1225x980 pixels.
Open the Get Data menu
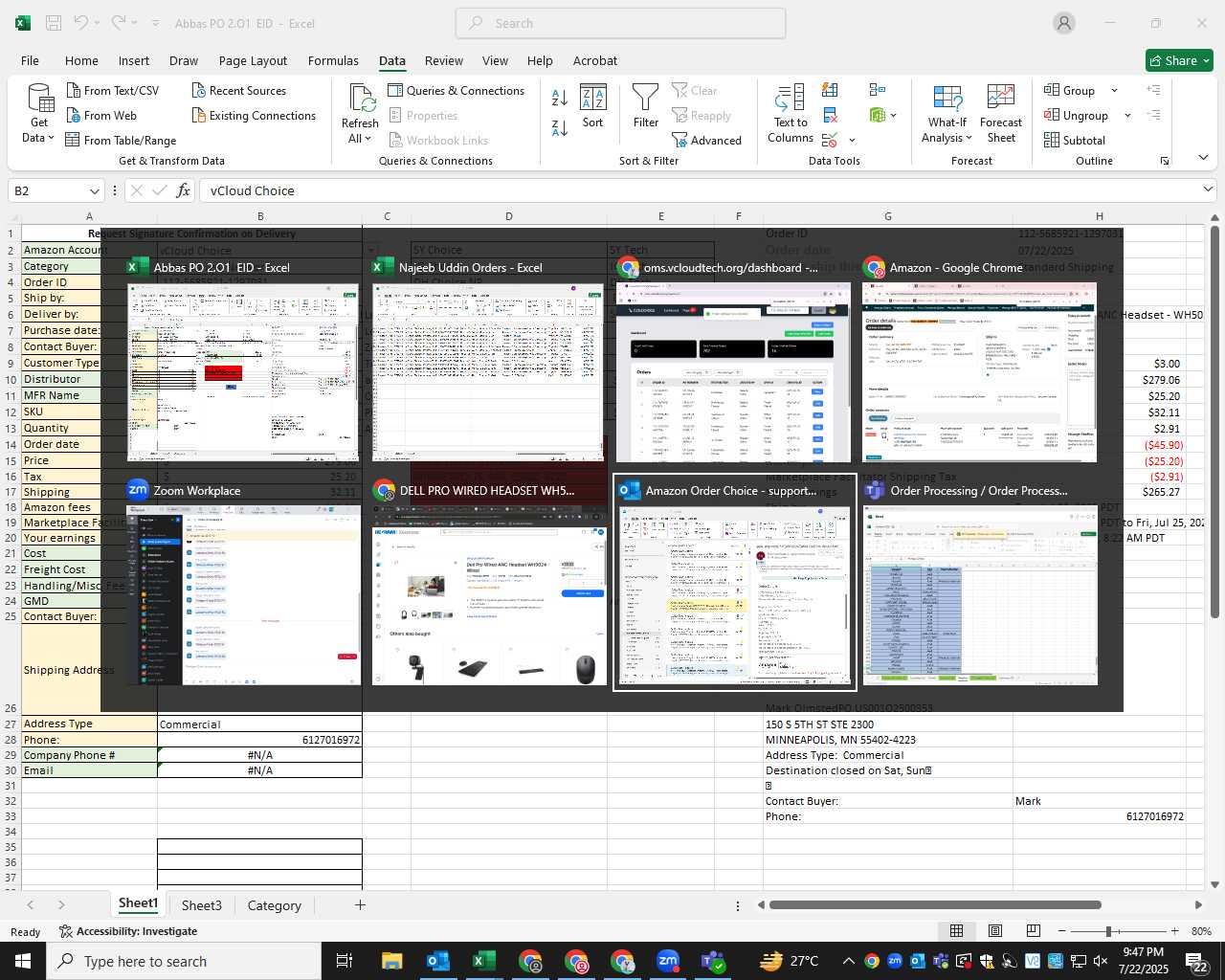coord(38,114)
